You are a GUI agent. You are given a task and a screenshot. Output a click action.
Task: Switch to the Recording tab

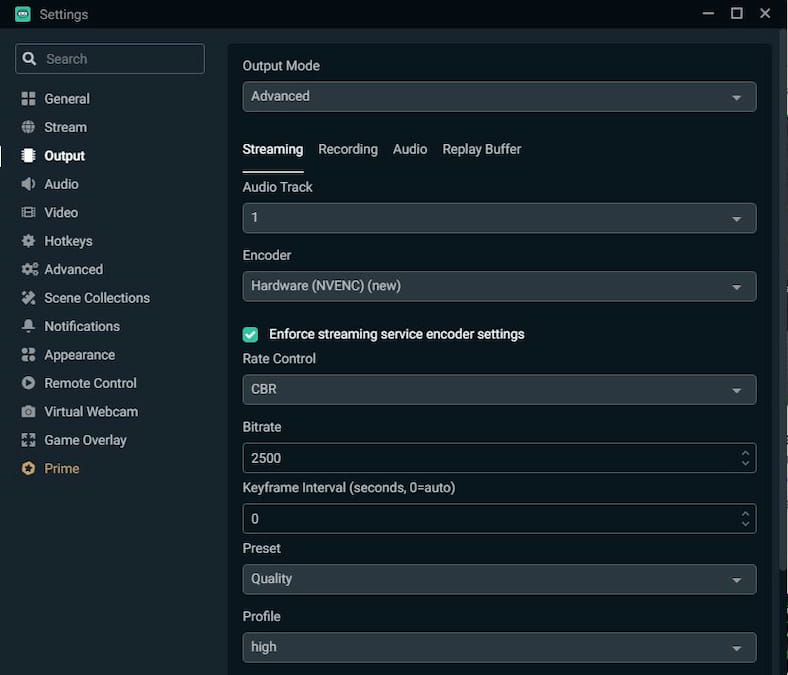pyautogui.click(x=348, y=149)
